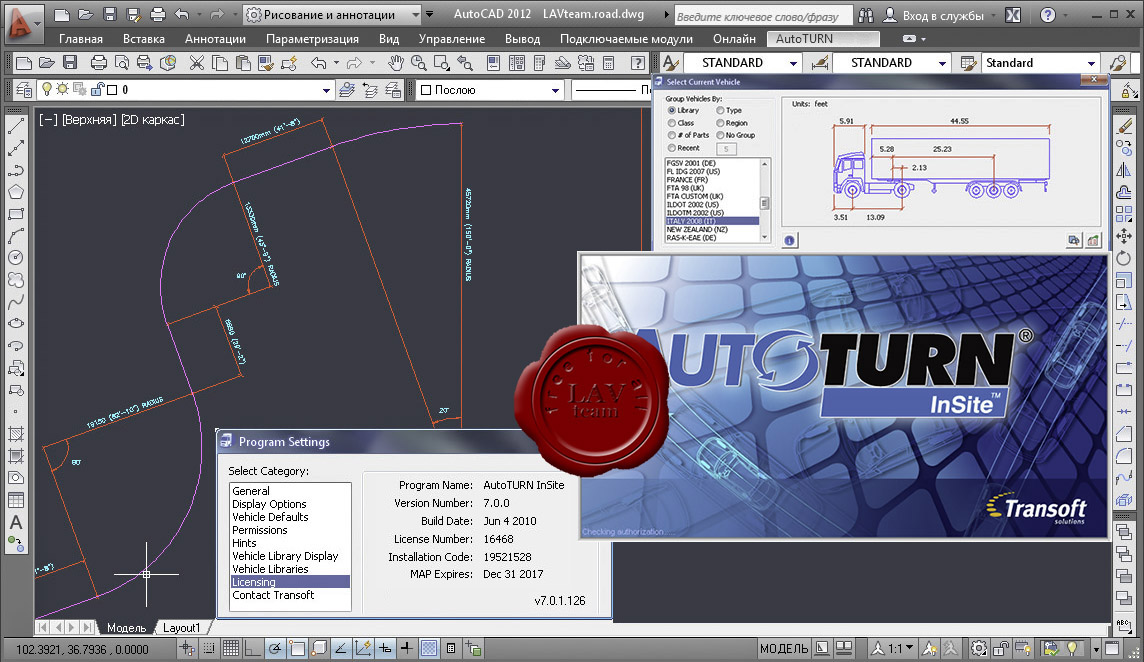Open the color "Послою" dropdown
Image resolution: width=1144 pixels, height=662 pixels.
click(x=555, y=90)
